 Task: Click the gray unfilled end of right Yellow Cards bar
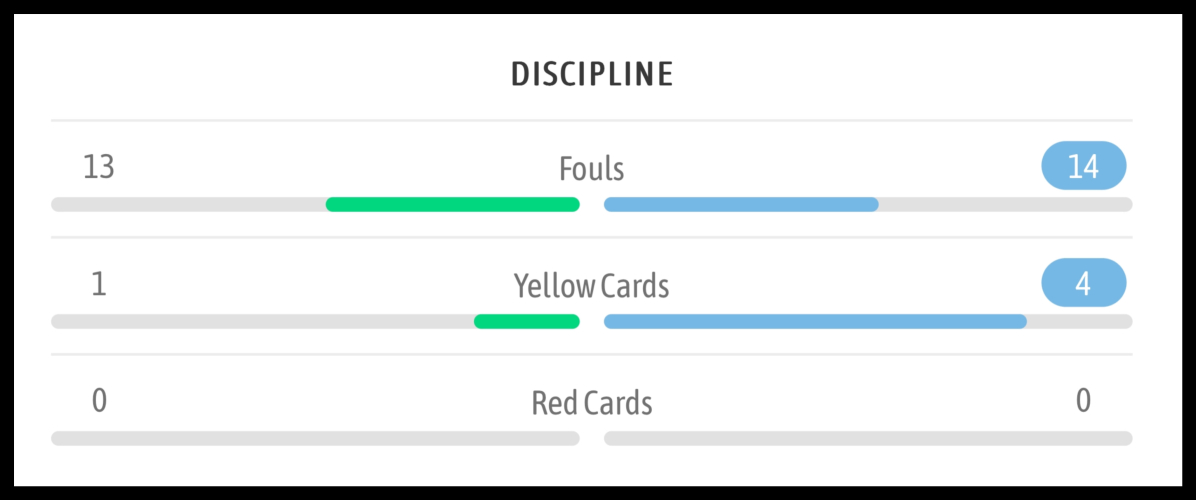[1080, 322]
